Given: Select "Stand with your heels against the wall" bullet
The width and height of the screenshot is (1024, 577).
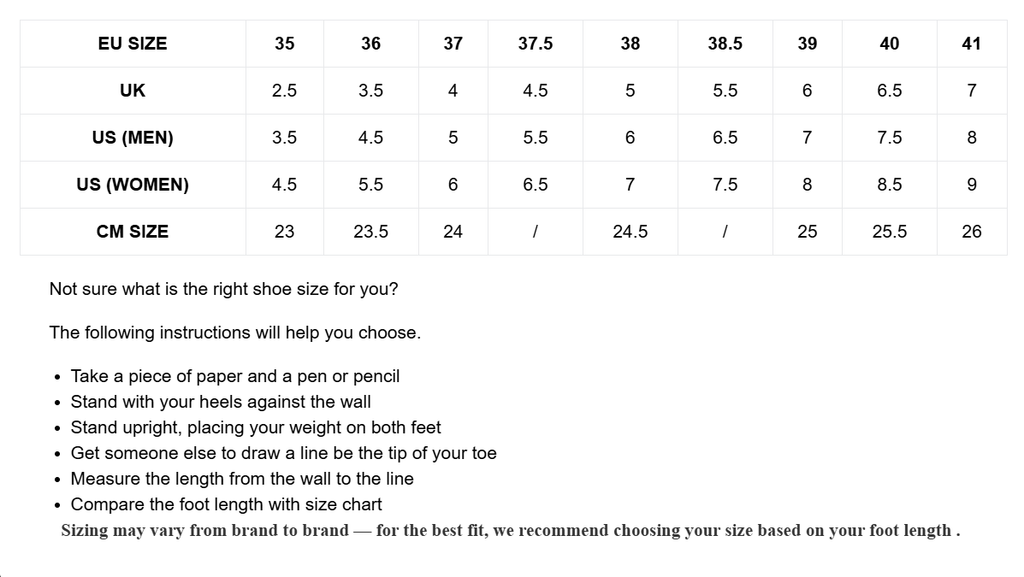Looking at the screenshot, I should pos(221,402).
